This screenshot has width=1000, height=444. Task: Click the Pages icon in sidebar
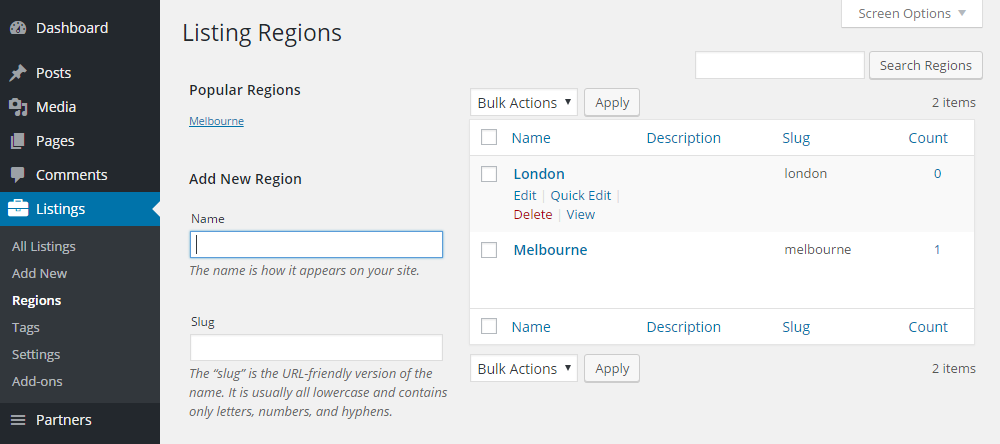tap(18, 141)
